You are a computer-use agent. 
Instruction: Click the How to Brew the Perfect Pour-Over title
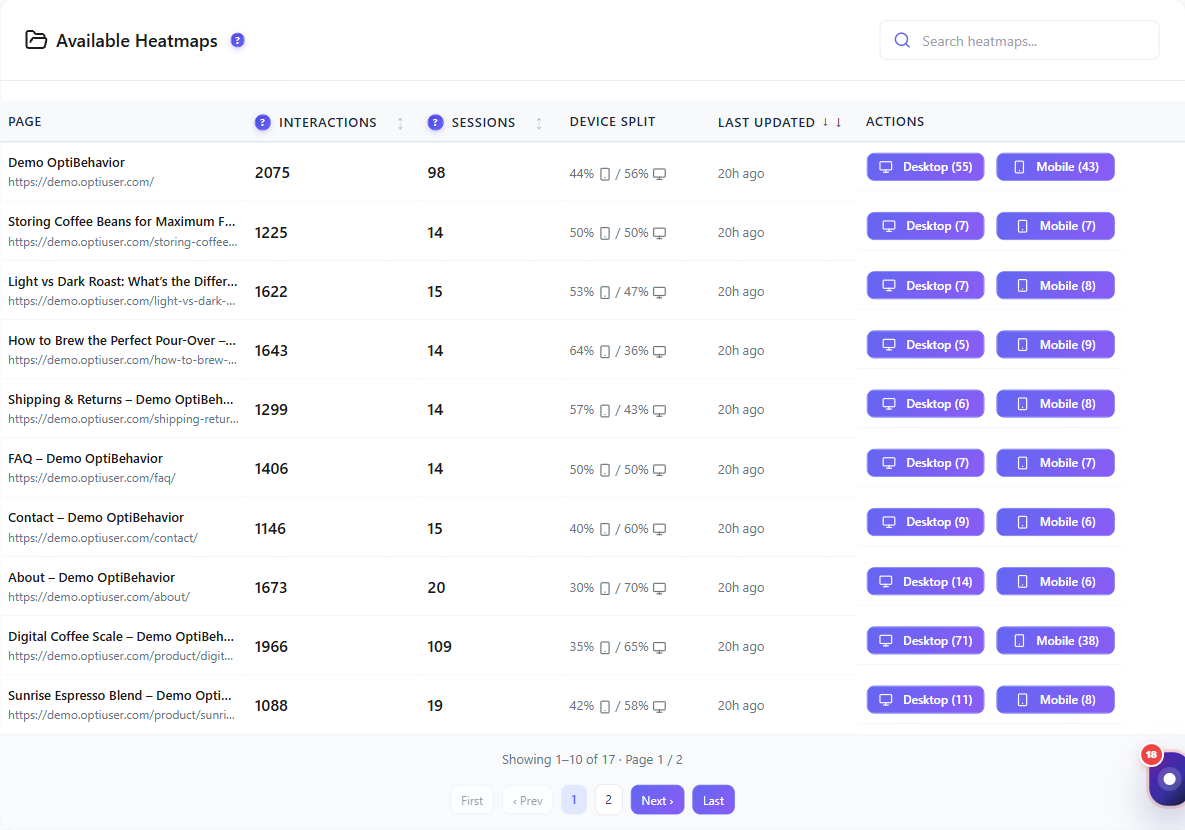[122, 340]
